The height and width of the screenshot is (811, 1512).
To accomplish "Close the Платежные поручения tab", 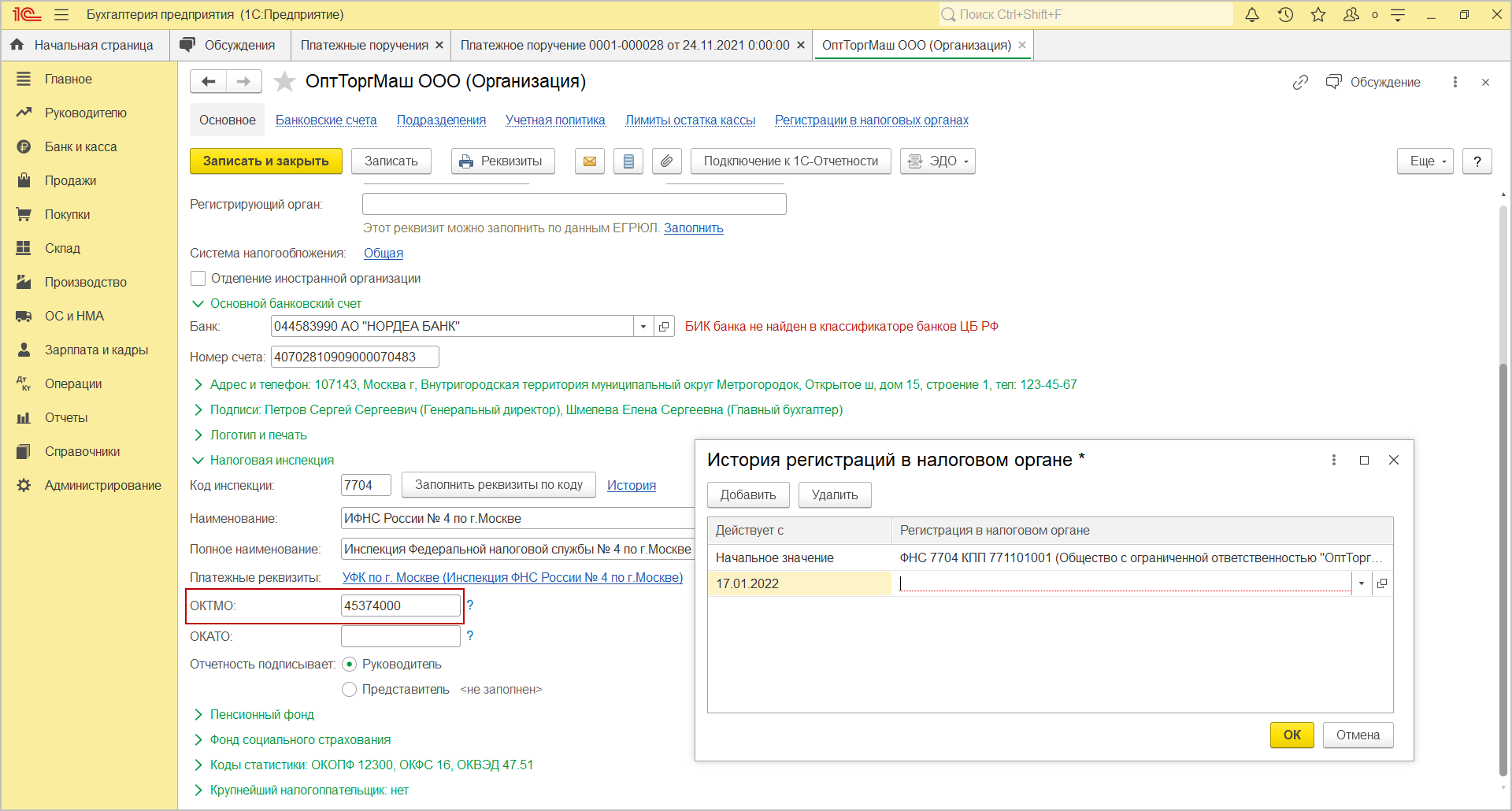I will (439, 45).
